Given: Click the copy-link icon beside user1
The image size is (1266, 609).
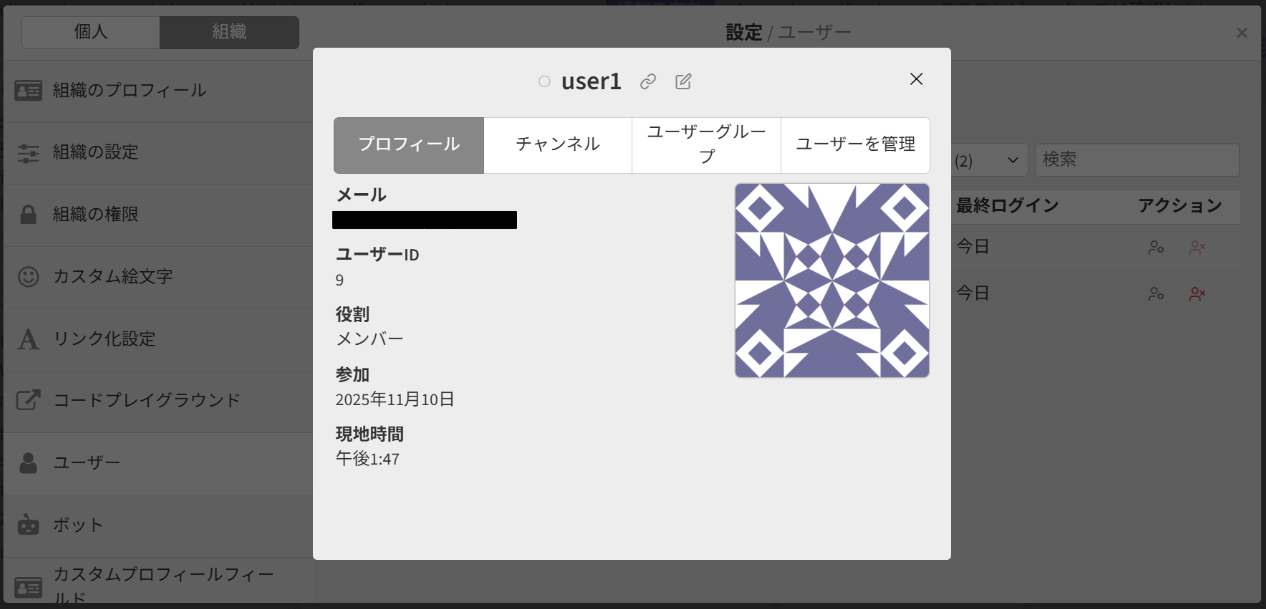Looking at the screenshot, I should point(647,81).
